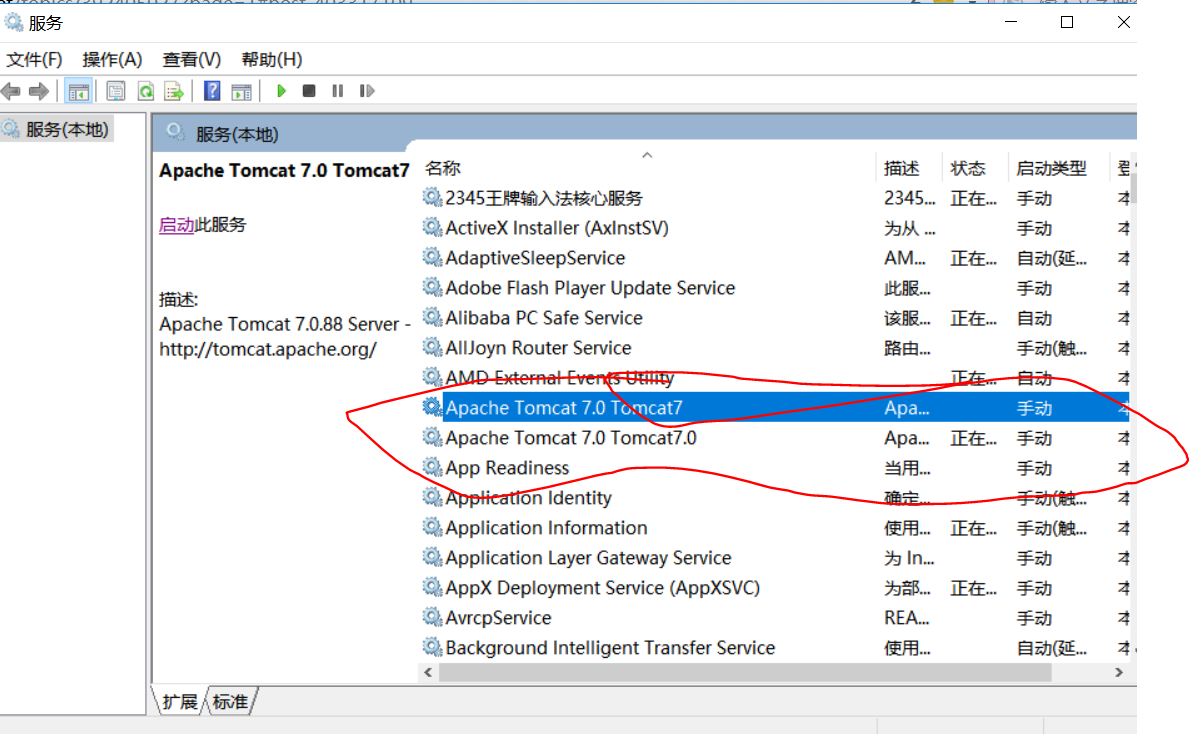Select AppX Deployment Service (AppXSVC)
Screen dimensions: 1189x734
pyautogui.click(x=774, y=588)
